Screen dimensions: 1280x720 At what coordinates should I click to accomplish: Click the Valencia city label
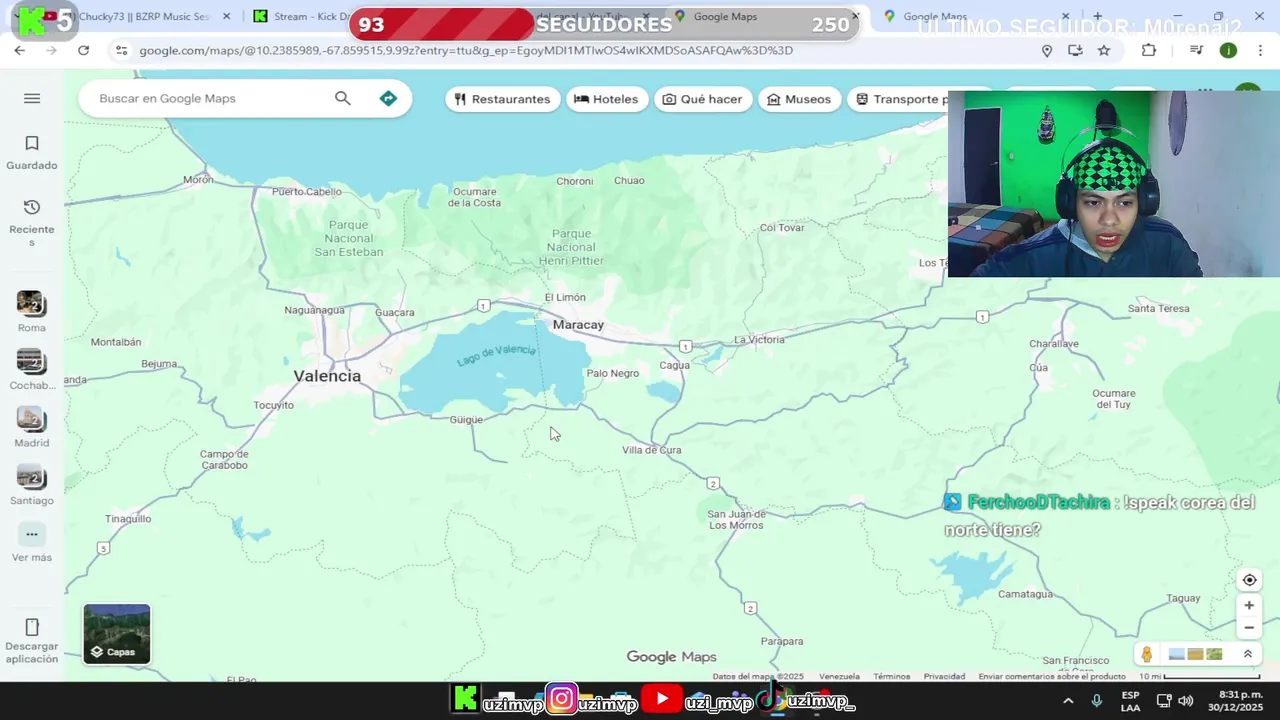point(327,376)
